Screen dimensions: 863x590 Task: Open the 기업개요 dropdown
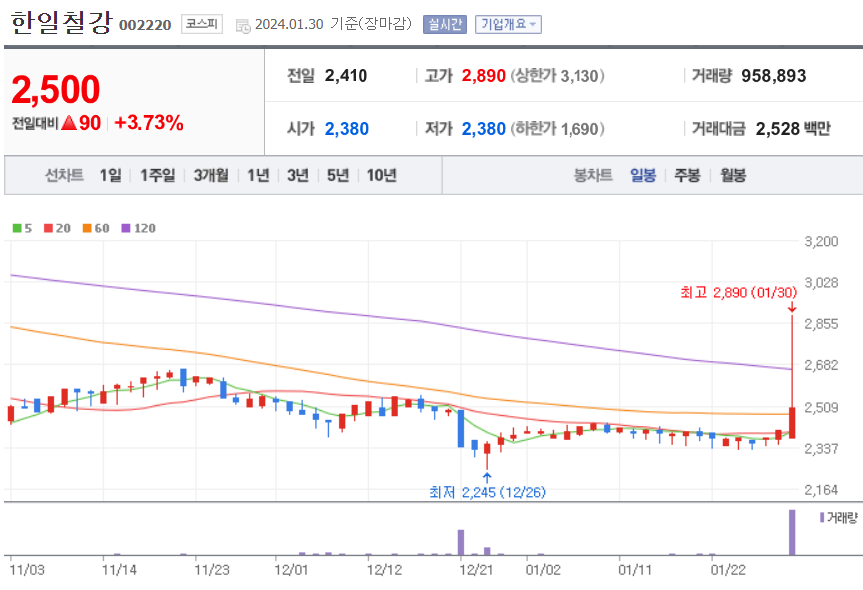[x=508, y=24]
